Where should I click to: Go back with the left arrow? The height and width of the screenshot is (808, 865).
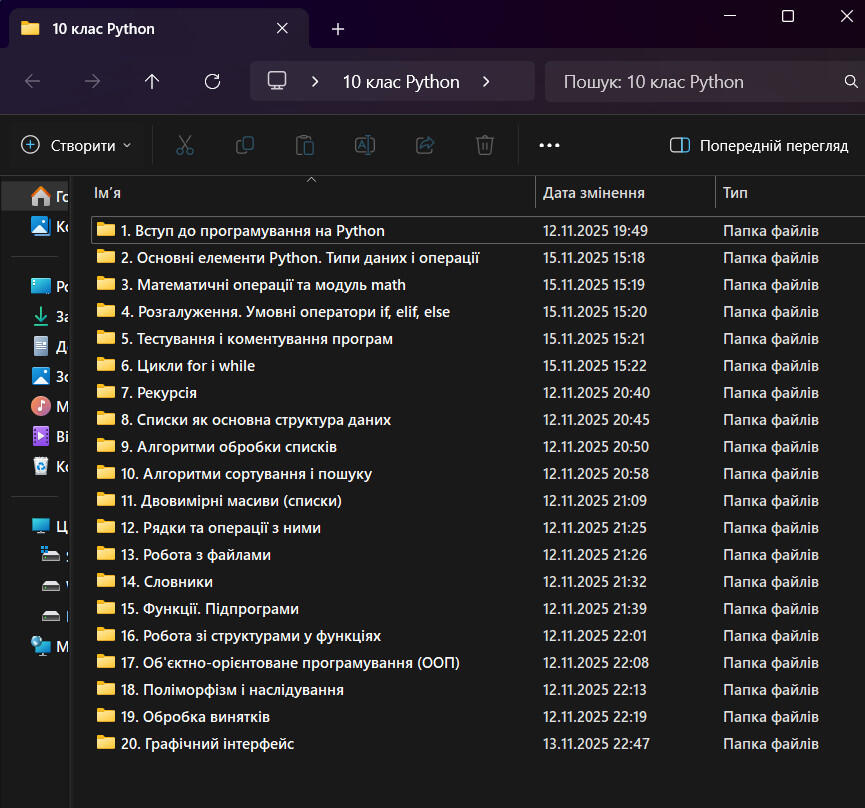(33, 82)
